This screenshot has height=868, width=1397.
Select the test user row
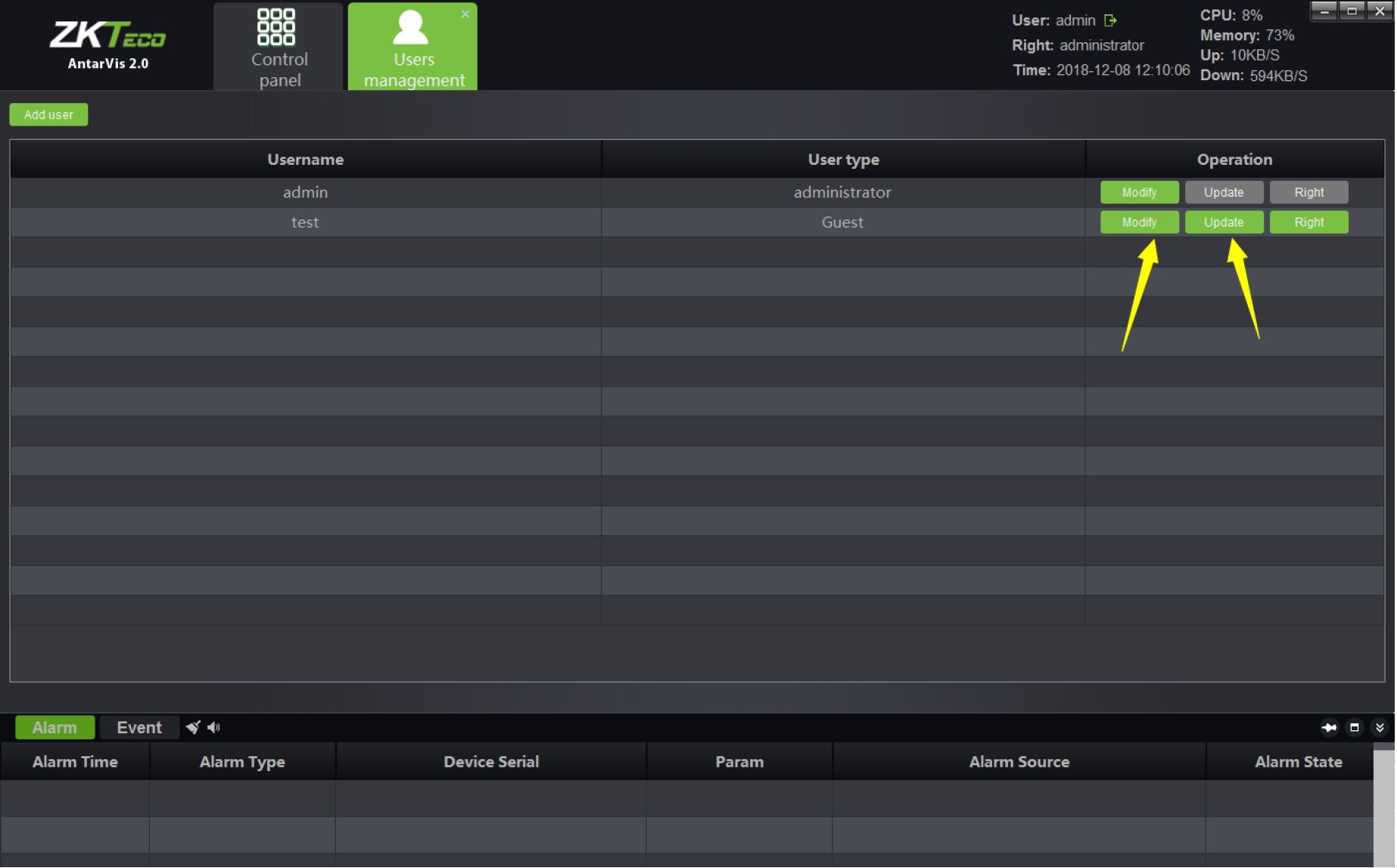[306, 223]
